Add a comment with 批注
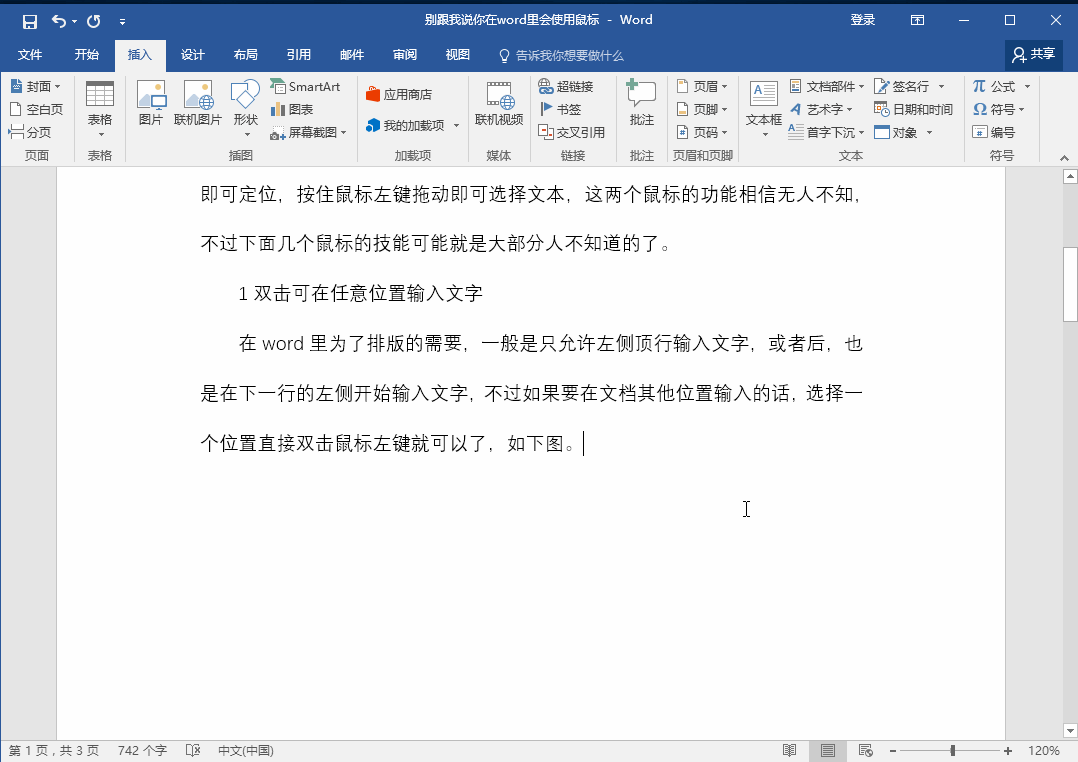The image size is (1078, 762). [x=641, y=103]
